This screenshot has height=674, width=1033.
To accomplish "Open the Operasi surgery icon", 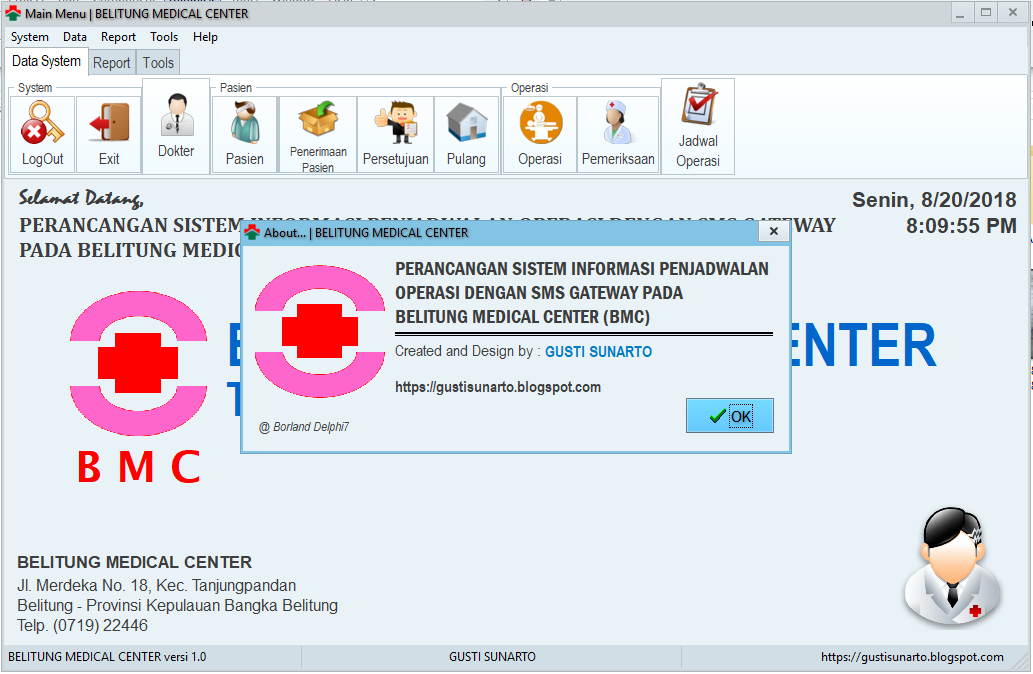I will (540, 123).
